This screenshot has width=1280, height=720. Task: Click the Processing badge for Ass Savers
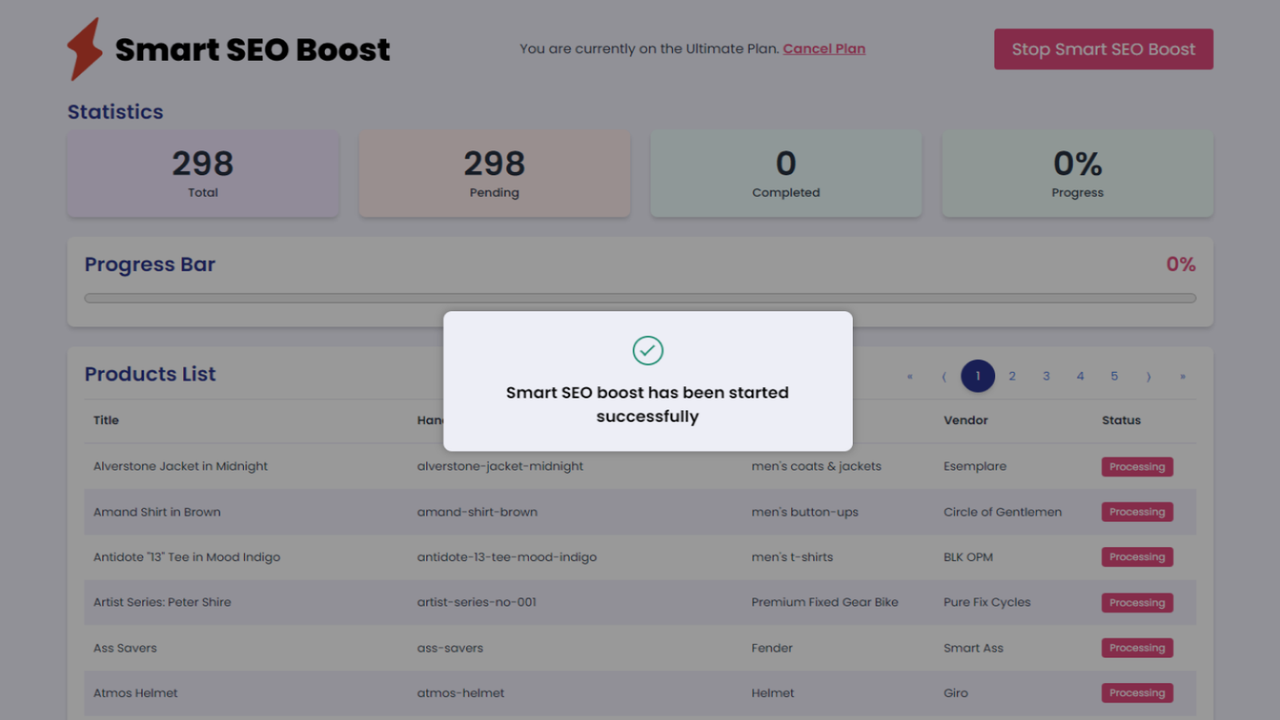[x=1137, y=647]
